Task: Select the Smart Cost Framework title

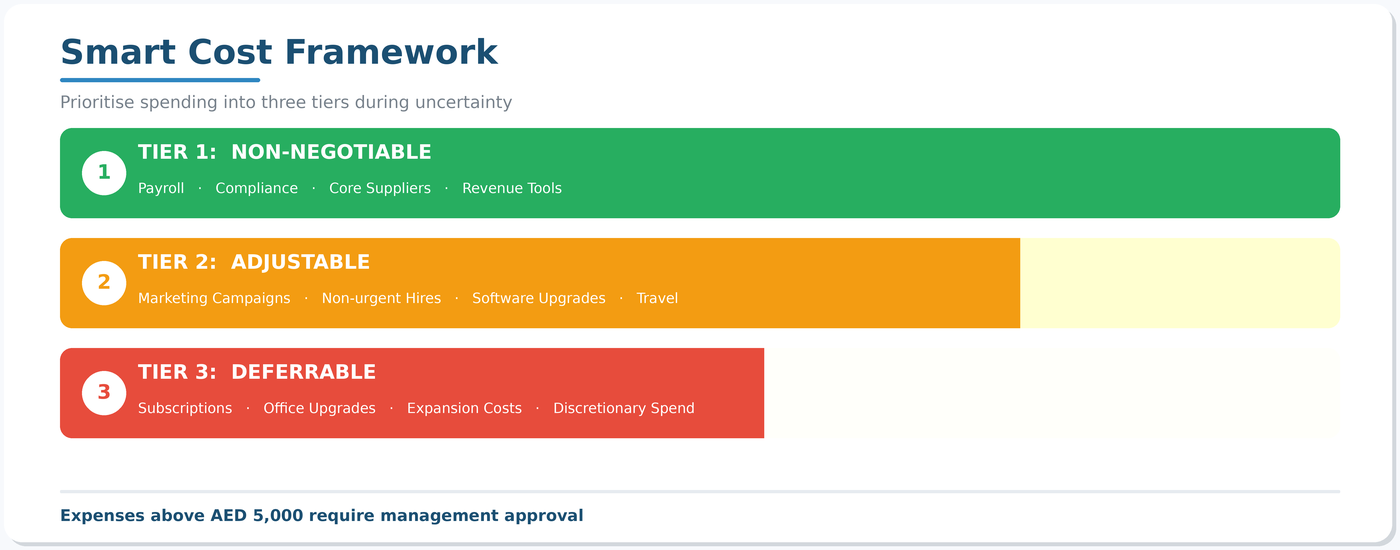Action: coord(279,52)
